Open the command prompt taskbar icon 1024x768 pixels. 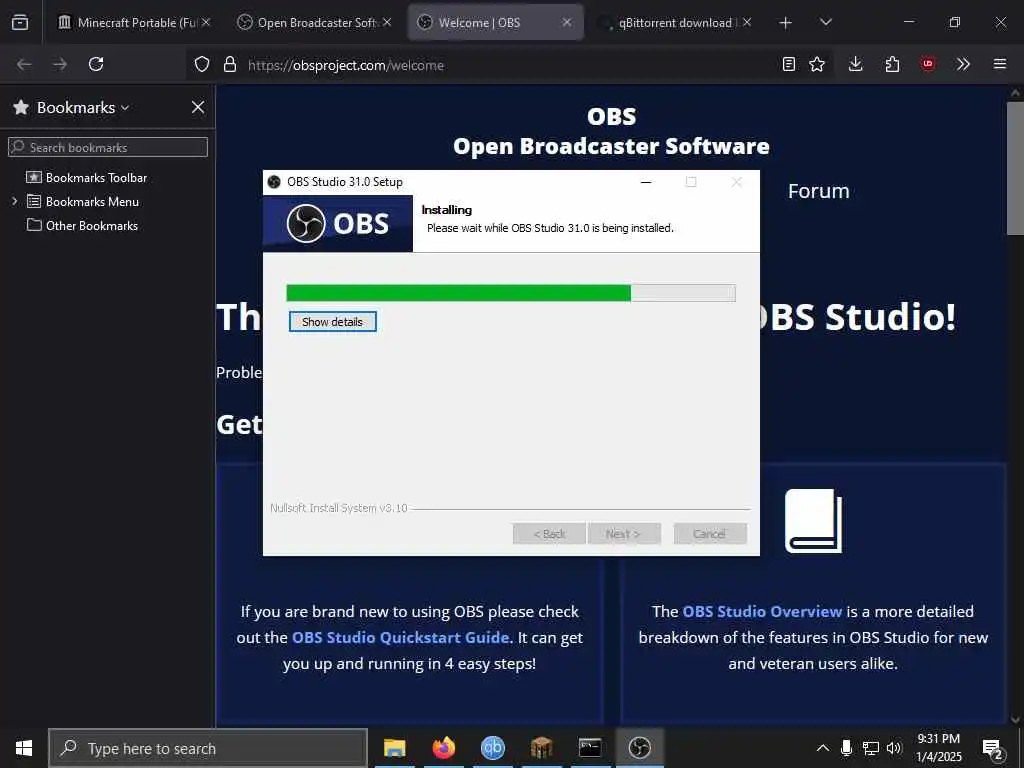(x=590, y=748)
